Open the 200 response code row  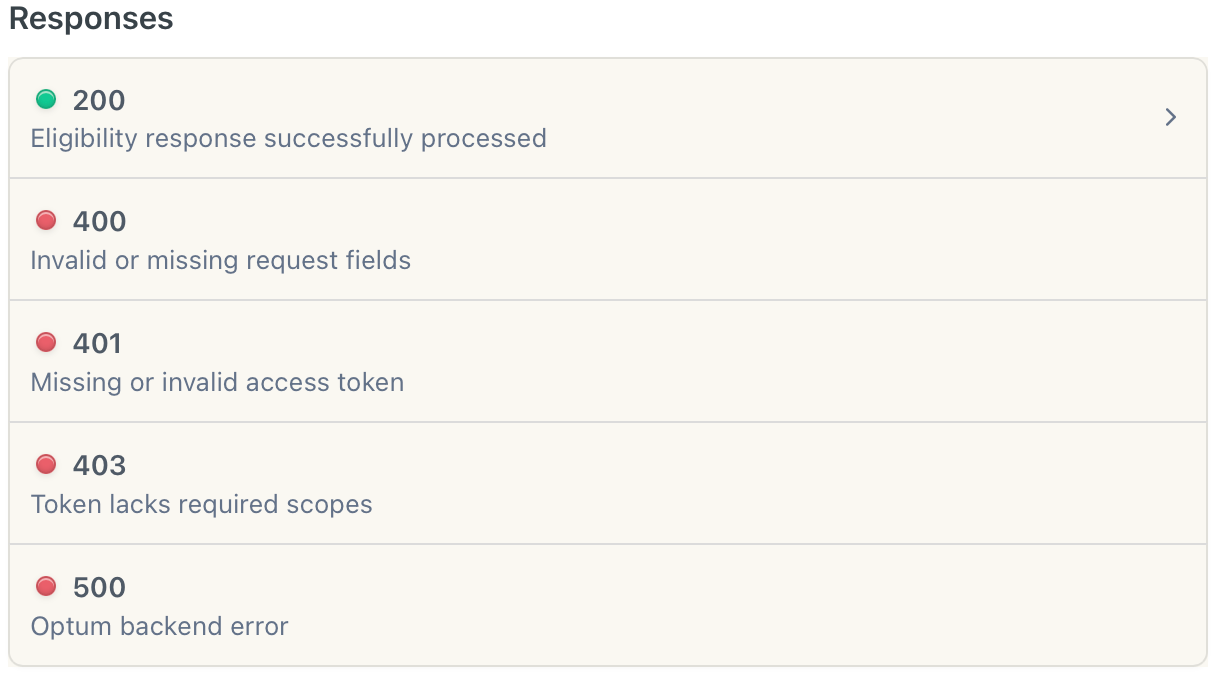(x=608, y=118)
